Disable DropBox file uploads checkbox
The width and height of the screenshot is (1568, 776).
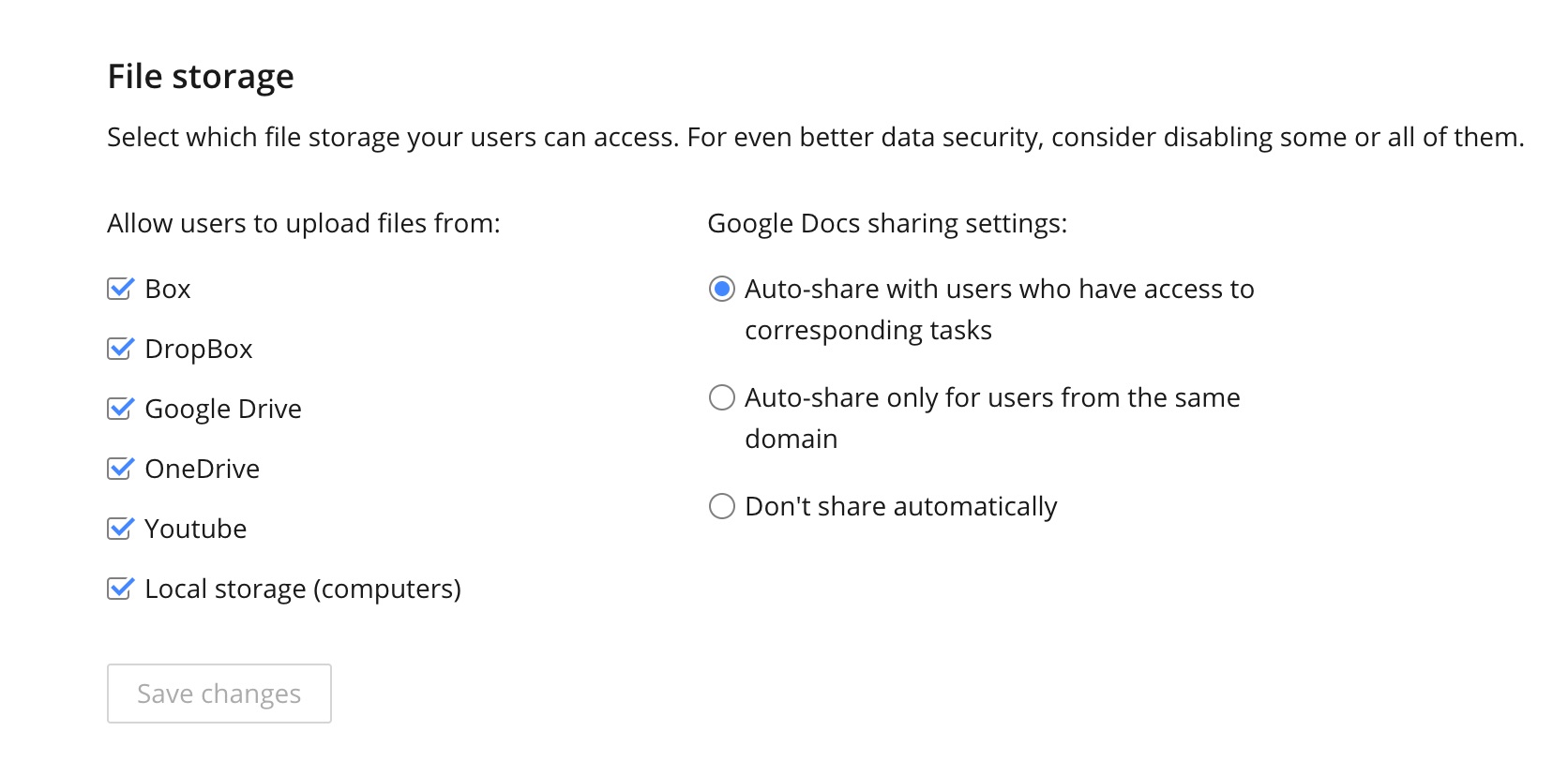pos(120,349)
